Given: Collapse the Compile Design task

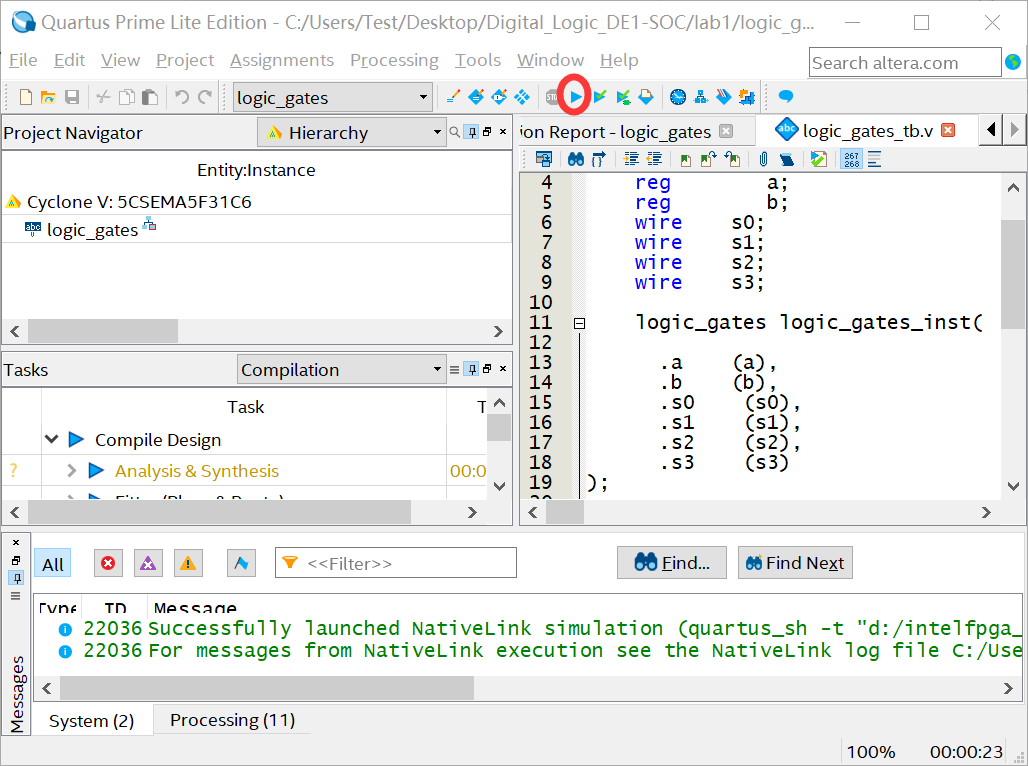Looking at the screenshot, I should click(x=51, y=439).
